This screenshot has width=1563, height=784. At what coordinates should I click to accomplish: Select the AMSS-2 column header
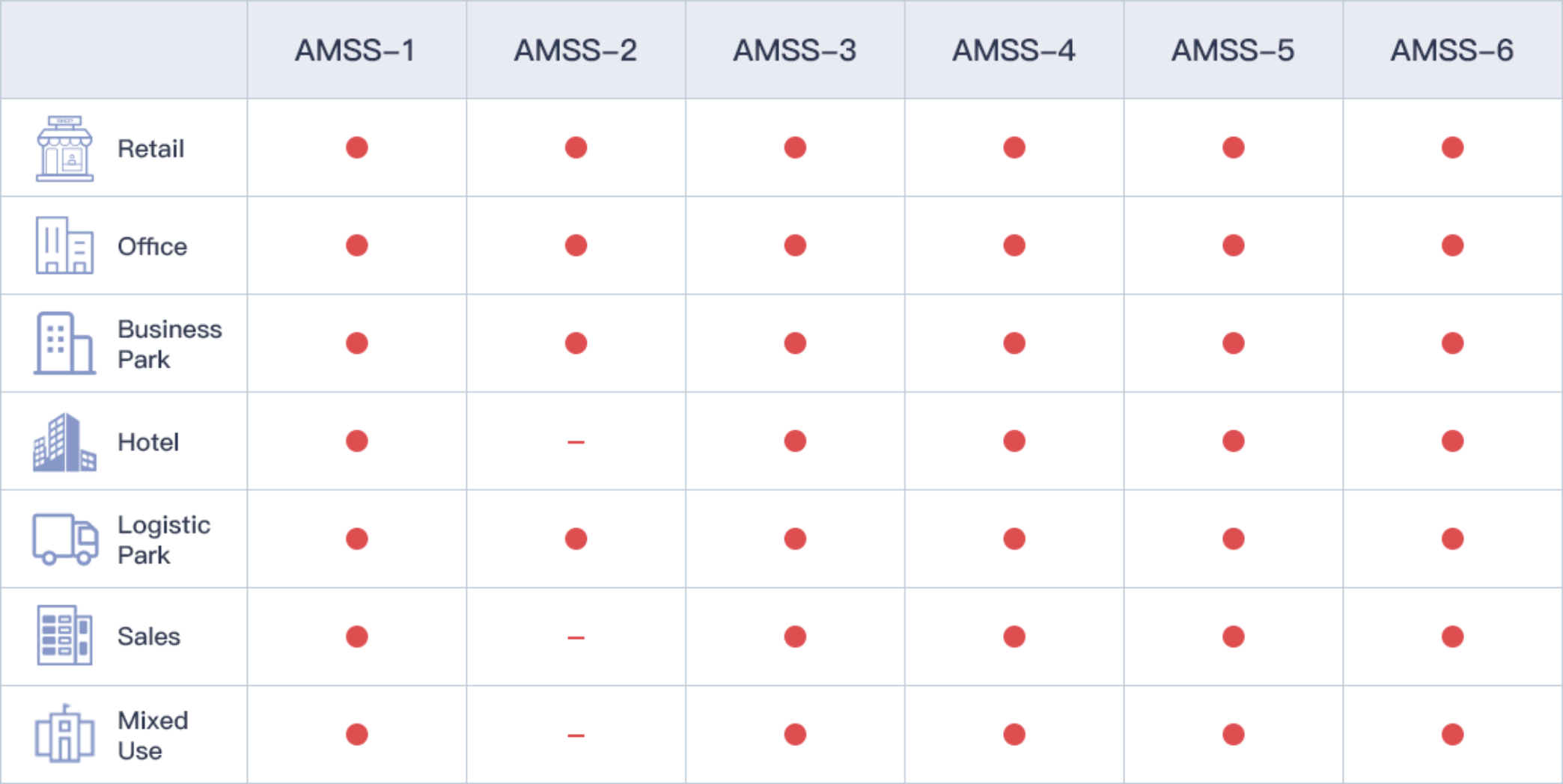(575, 51)
